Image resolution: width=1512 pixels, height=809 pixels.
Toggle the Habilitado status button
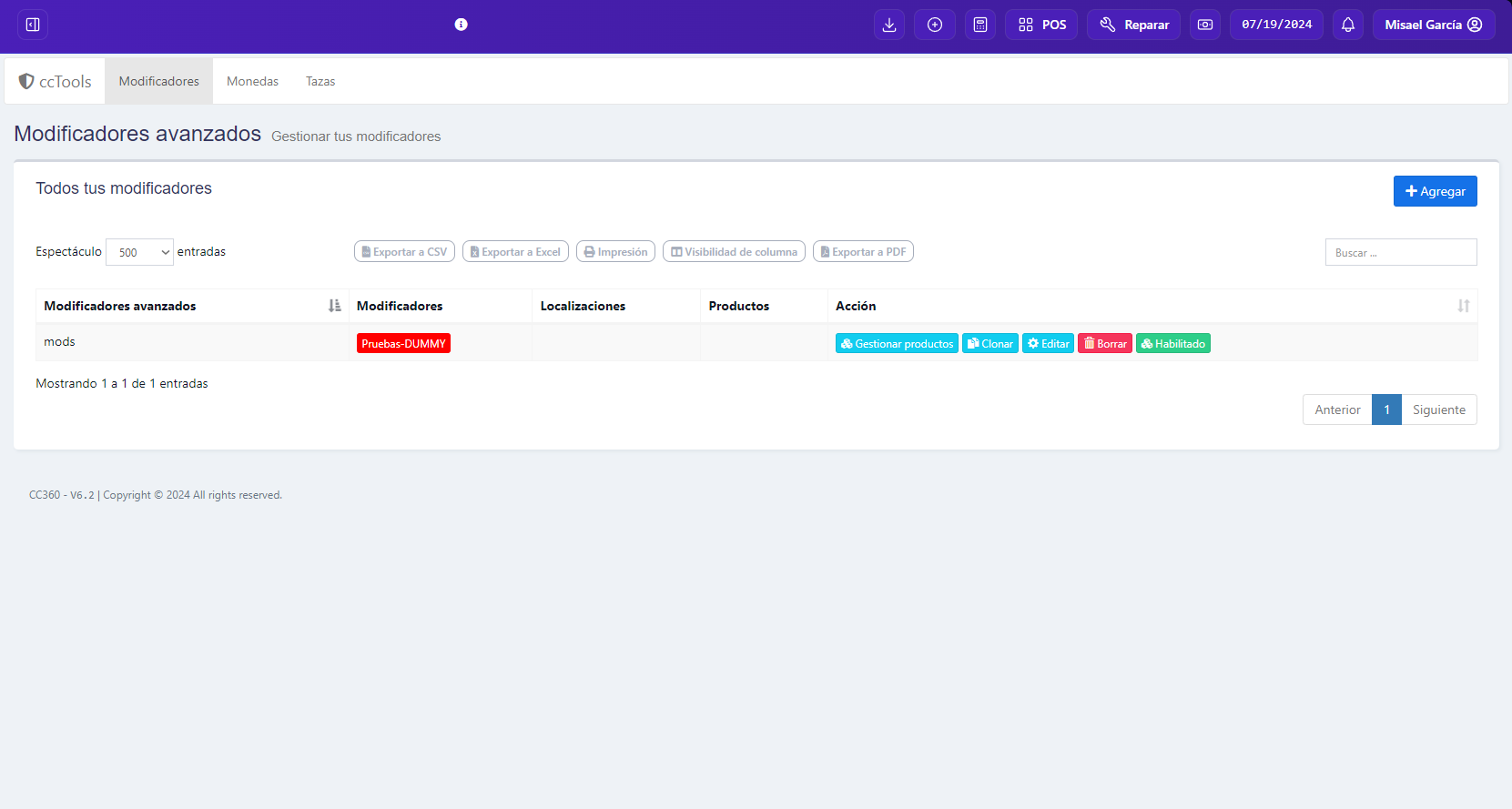tap(1173, 343)
